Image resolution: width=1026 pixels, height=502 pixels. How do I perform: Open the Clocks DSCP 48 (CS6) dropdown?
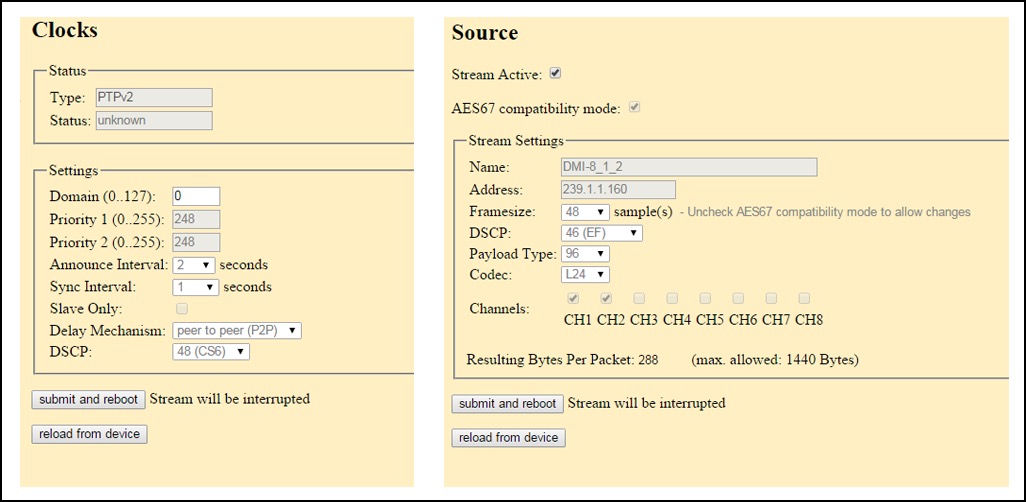(211, 352)
